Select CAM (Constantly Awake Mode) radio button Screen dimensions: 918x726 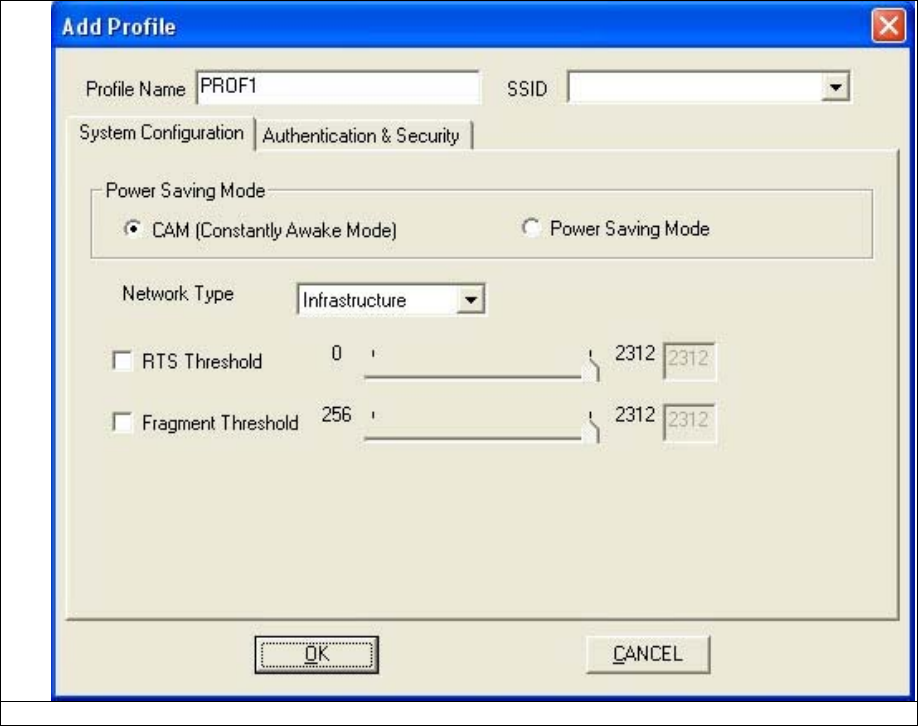click(133, 229)
